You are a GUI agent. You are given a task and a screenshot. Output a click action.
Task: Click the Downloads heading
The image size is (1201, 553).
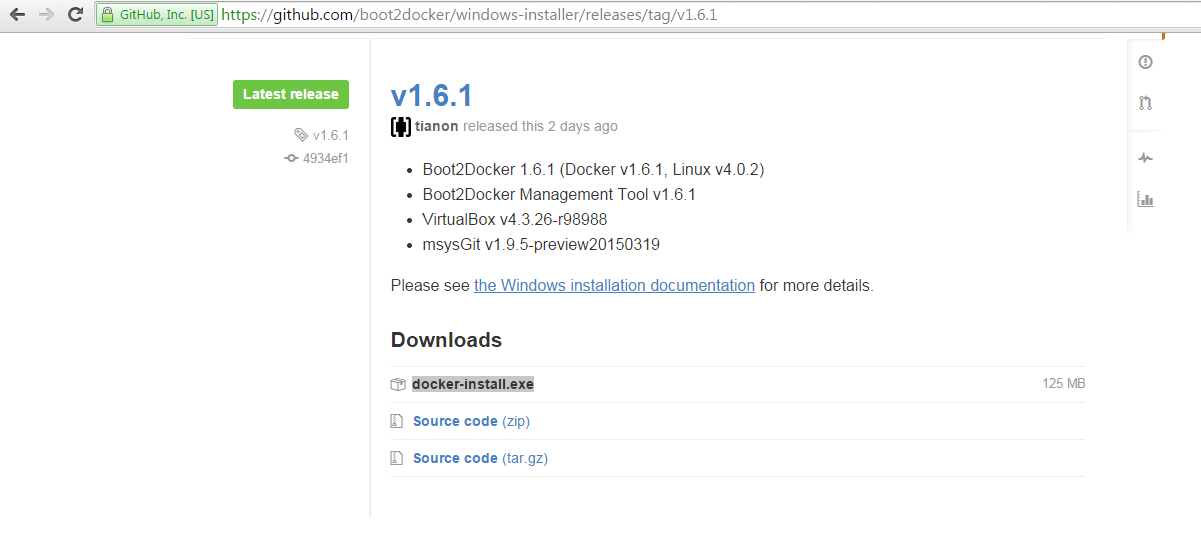click(446, 340)
